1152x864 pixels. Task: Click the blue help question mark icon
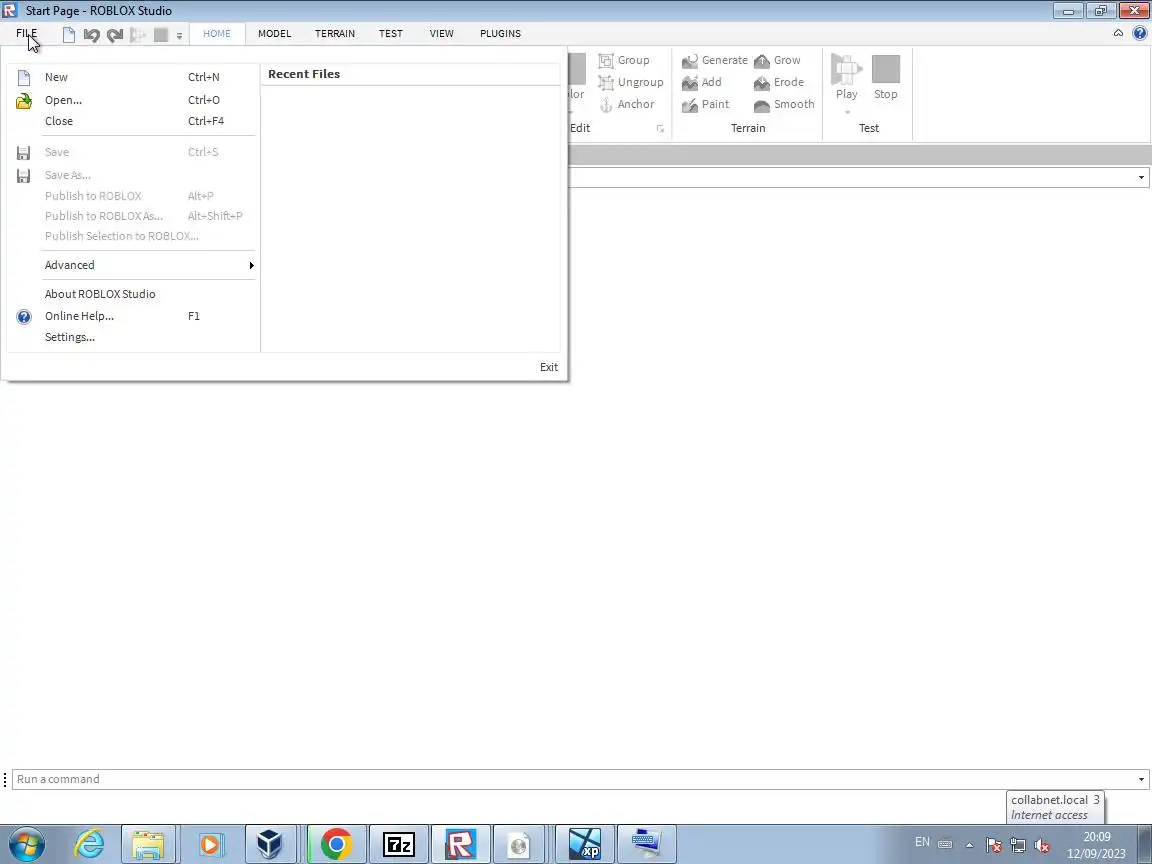[1140, 33]
